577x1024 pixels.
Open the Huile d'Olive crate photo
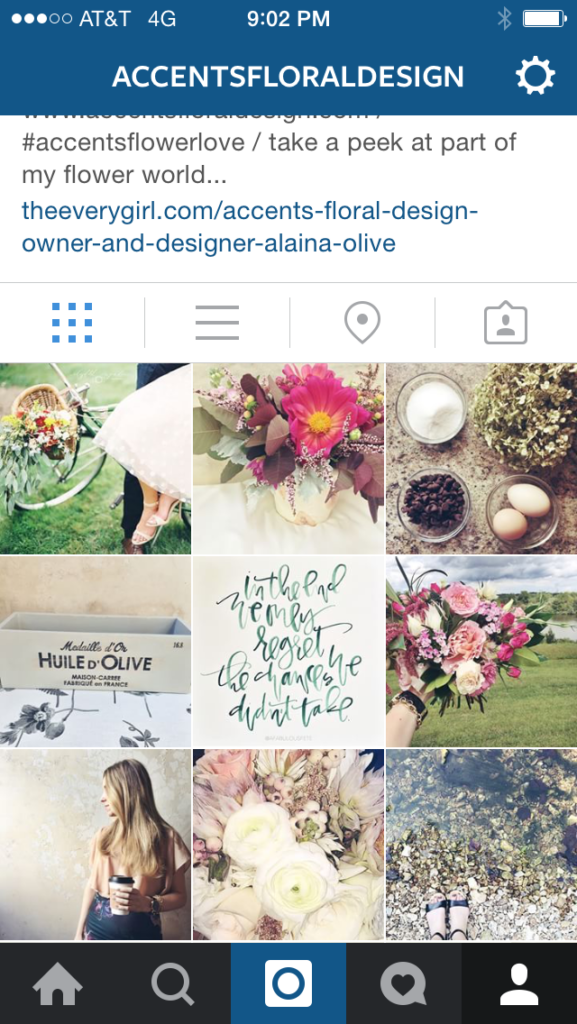point(95,652)
